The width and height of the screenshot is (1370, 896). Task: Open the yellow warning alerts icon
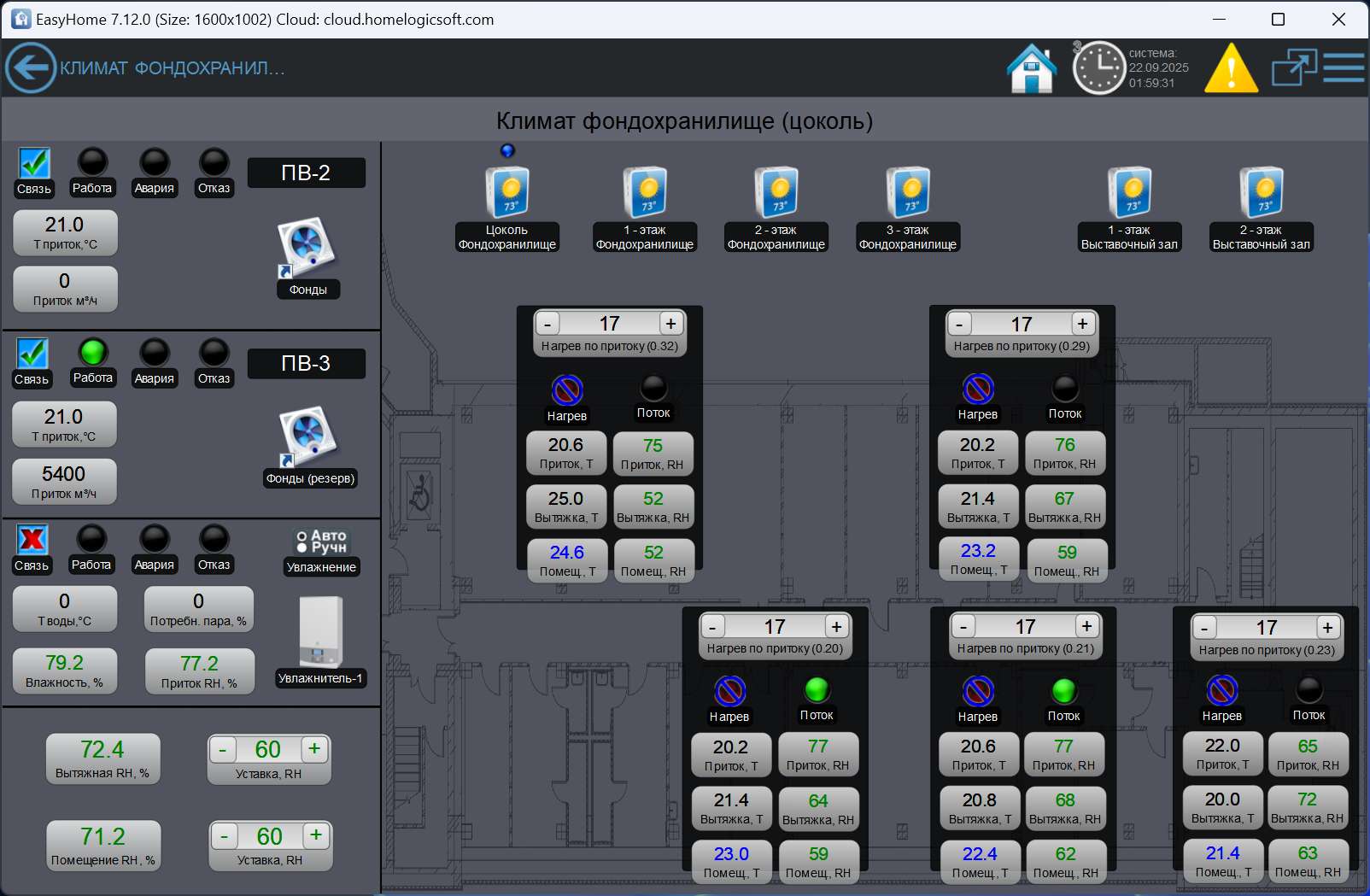click(1230, 67)
